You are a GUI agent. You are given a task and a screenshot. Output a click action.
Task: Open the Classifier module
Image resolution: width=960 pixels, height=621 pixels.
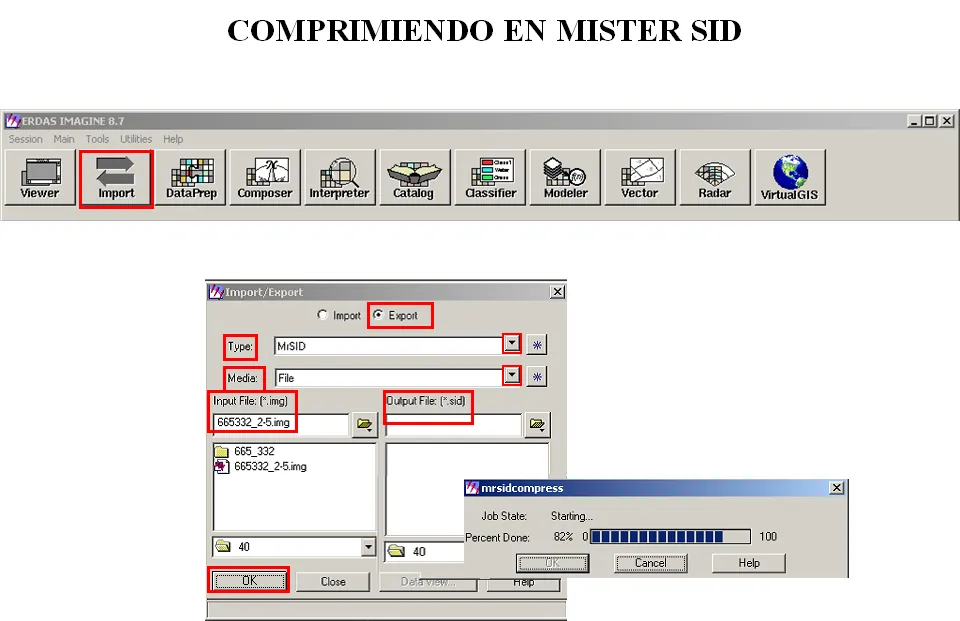[490, 178]
